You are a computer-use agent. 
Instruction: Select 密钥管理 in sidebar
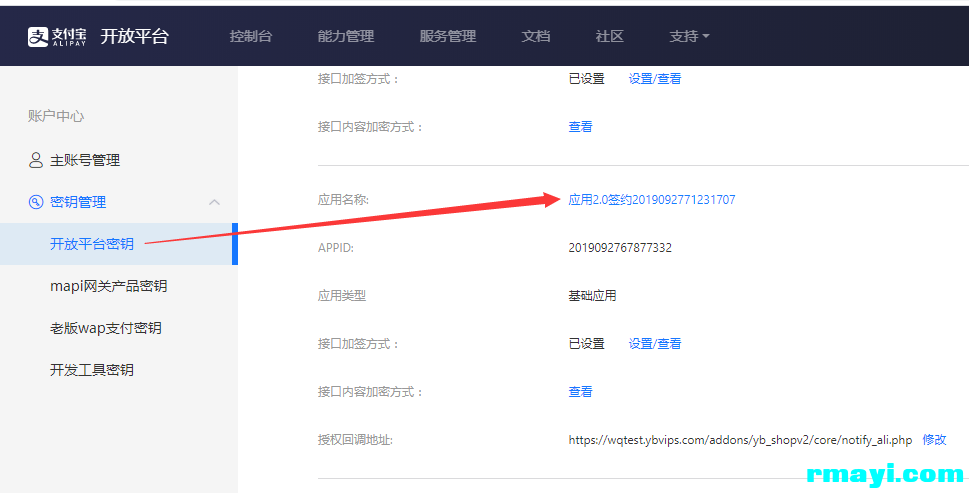click(78, 202)
